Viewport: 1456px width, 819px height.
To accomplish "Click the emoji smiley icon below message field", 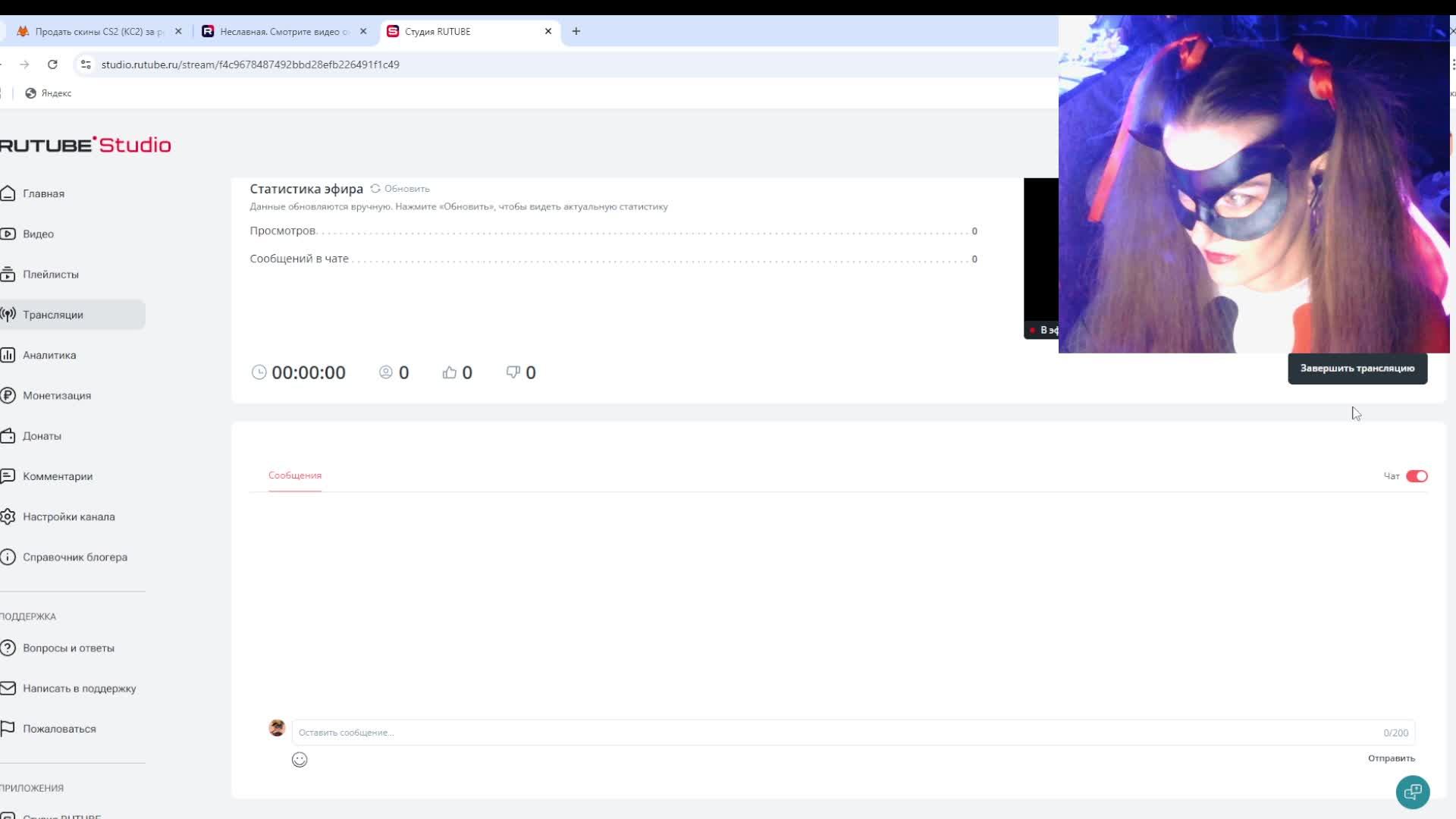I will pos(300,760).
